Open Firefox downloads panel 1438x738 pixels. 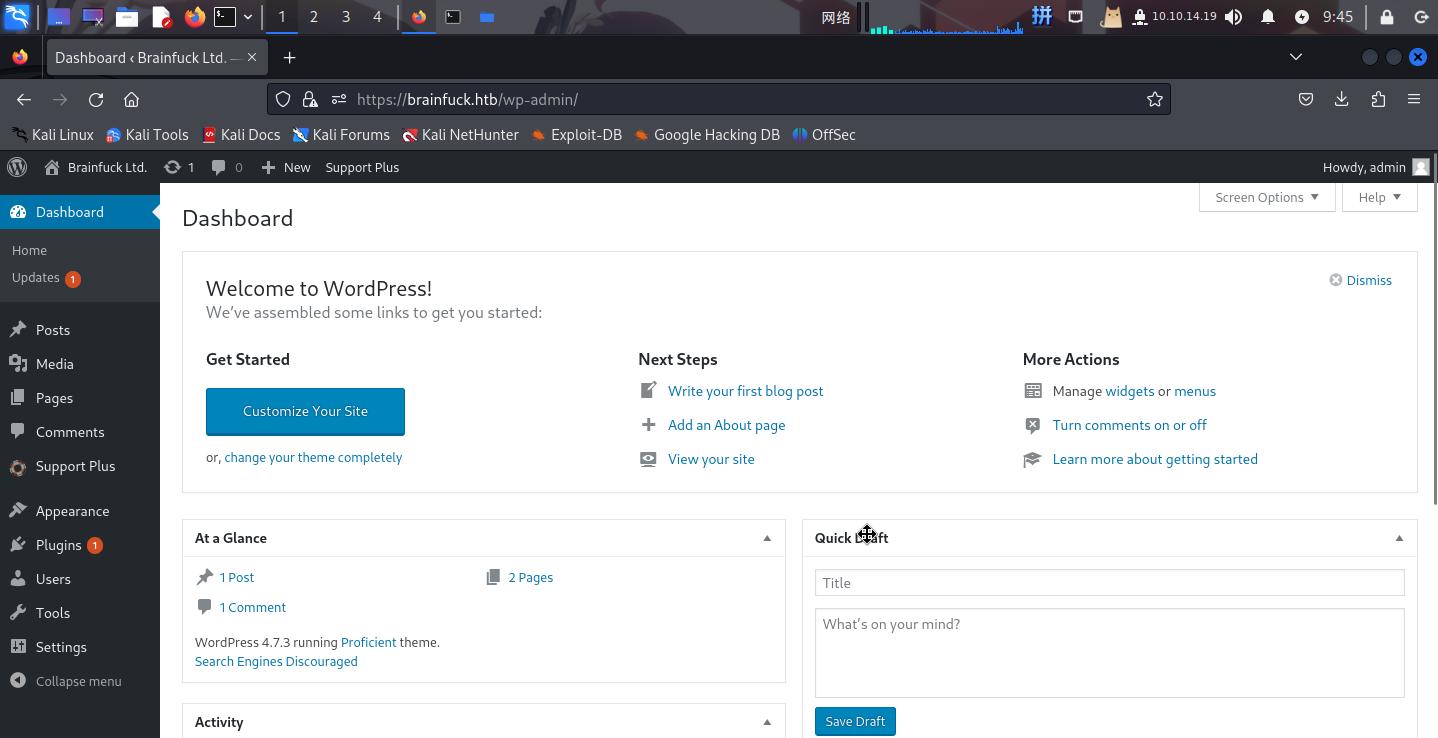tap(1342, 99)
